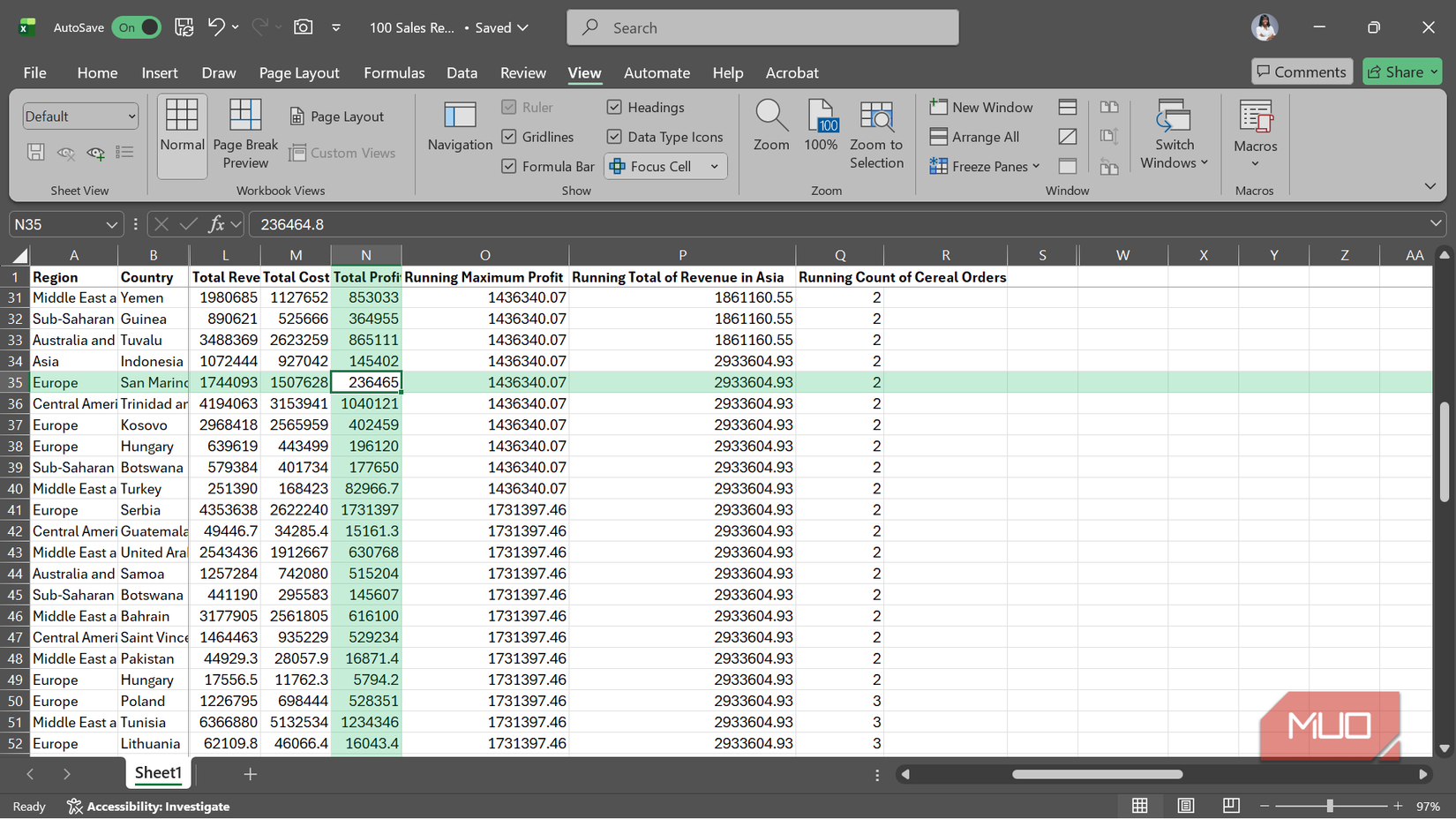Screen dimensions: 1456x819
Task: Turn off the AutoSave toggle
Action: click(x=136, y=27)
